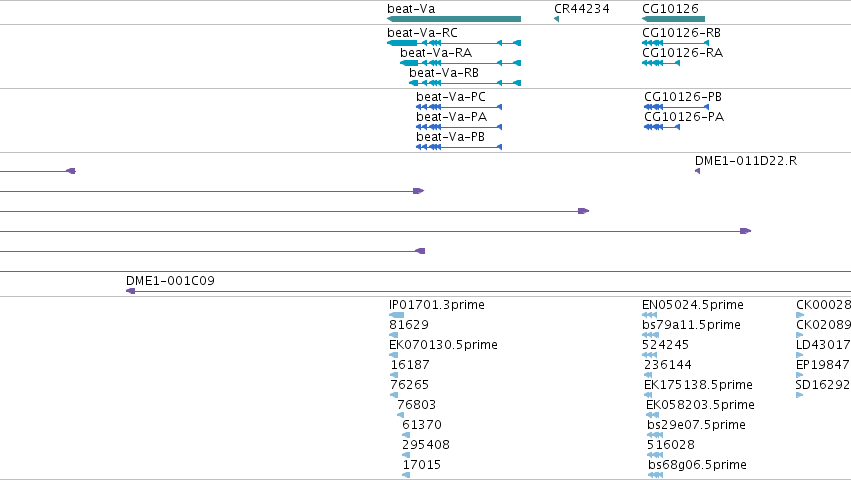Select the IP01701.3prime EST label
The width and height of the screenshot is (851, 480).
[437, 305]
